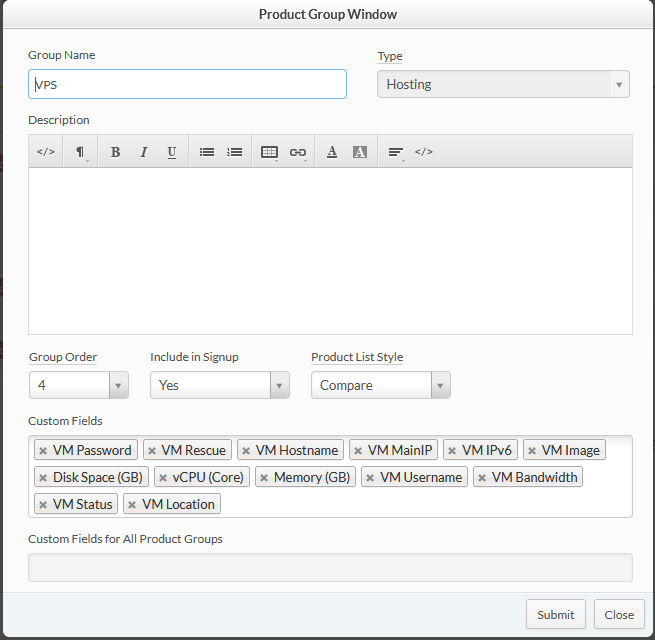Image resolution: width=655 pixels, height=640 pixels.
Task: Remove Disk Space (GB) field tag
Action: tap(43, 478)
